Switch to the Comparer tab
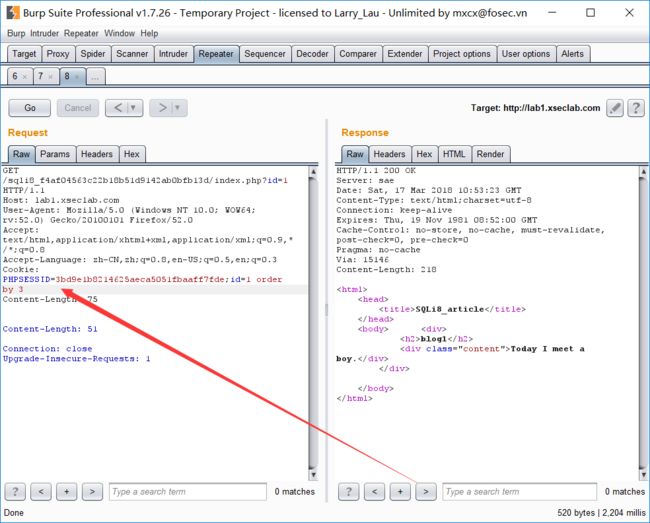This screenshot has width=650, height=523. [358, 54]
